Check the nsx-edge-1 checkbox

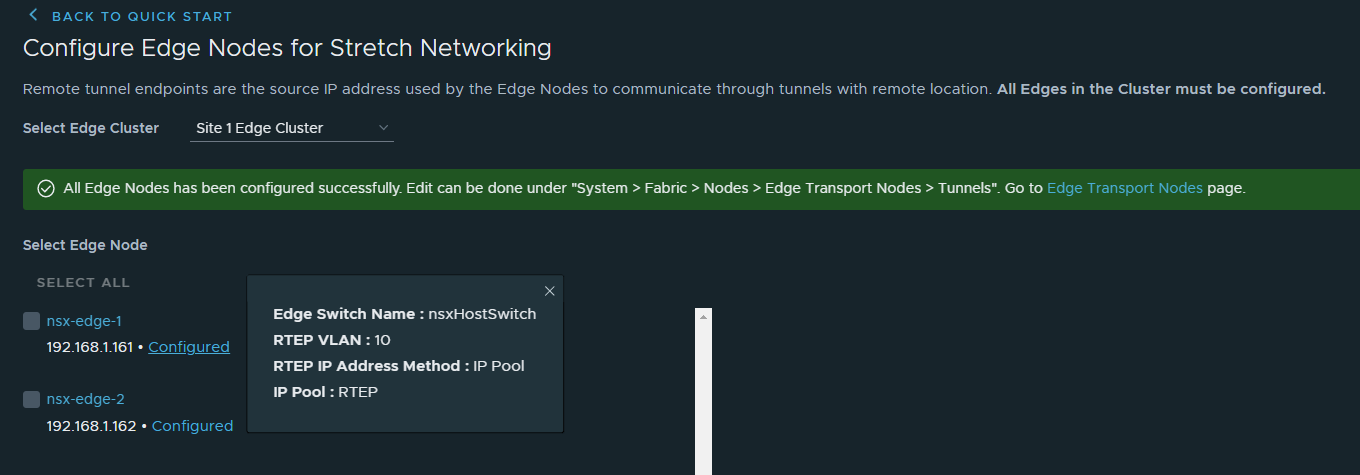coord(32,321)
